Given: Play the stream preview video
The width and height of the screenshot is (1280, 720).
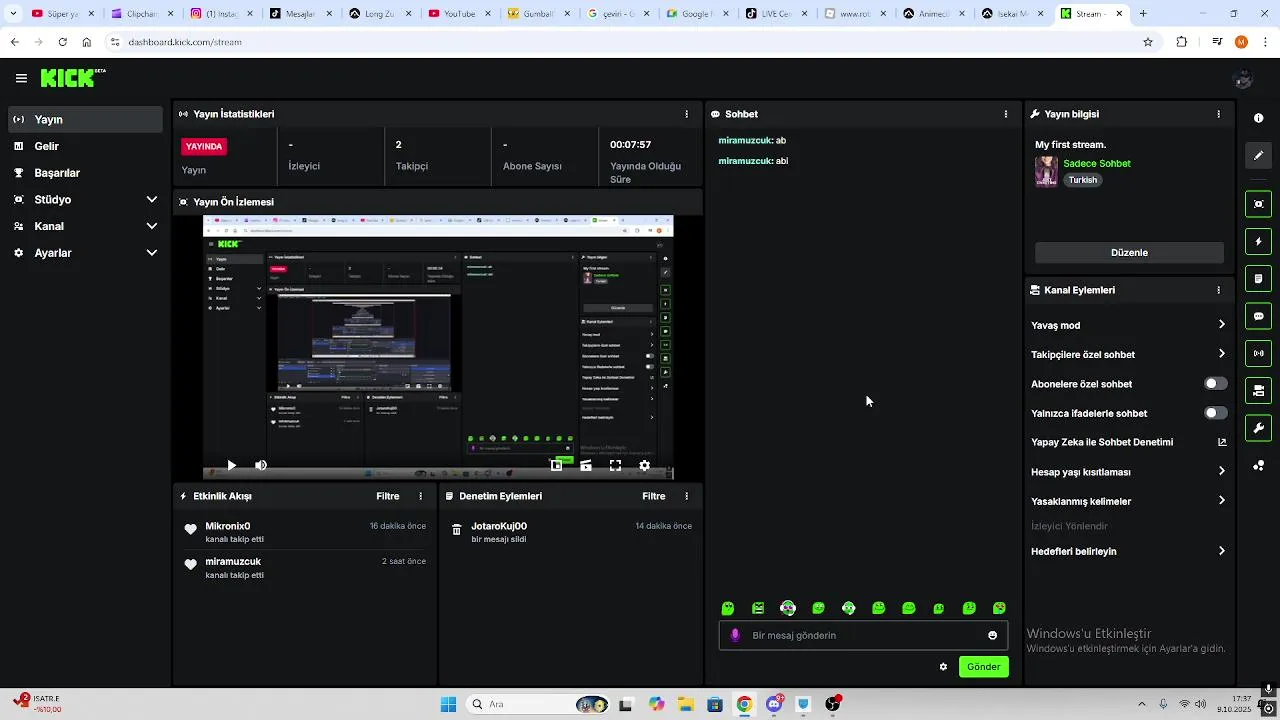Looking at the screenshot, I should [x=231, y=465].
